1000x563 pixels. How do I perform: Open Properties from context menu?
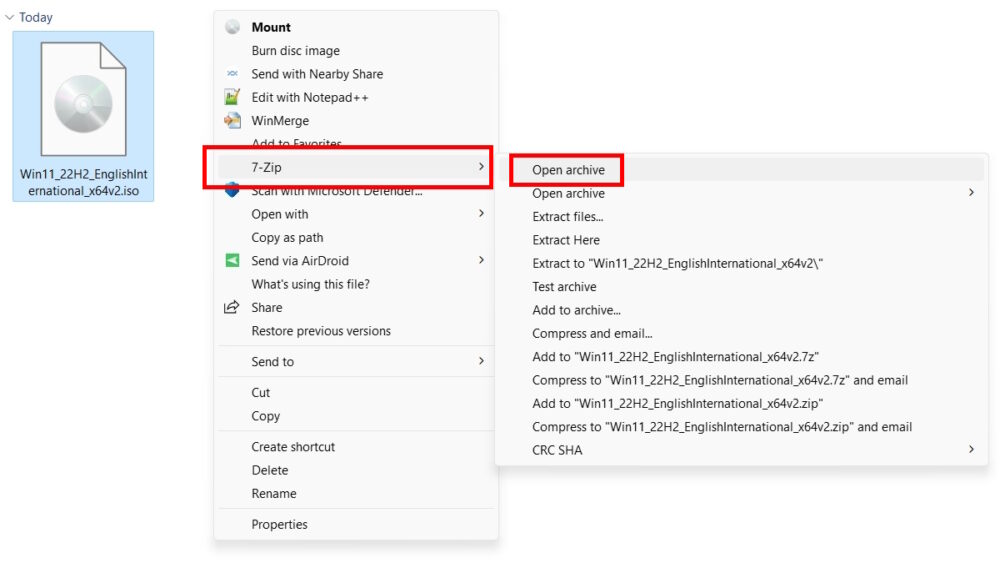[x=279, y=524]
